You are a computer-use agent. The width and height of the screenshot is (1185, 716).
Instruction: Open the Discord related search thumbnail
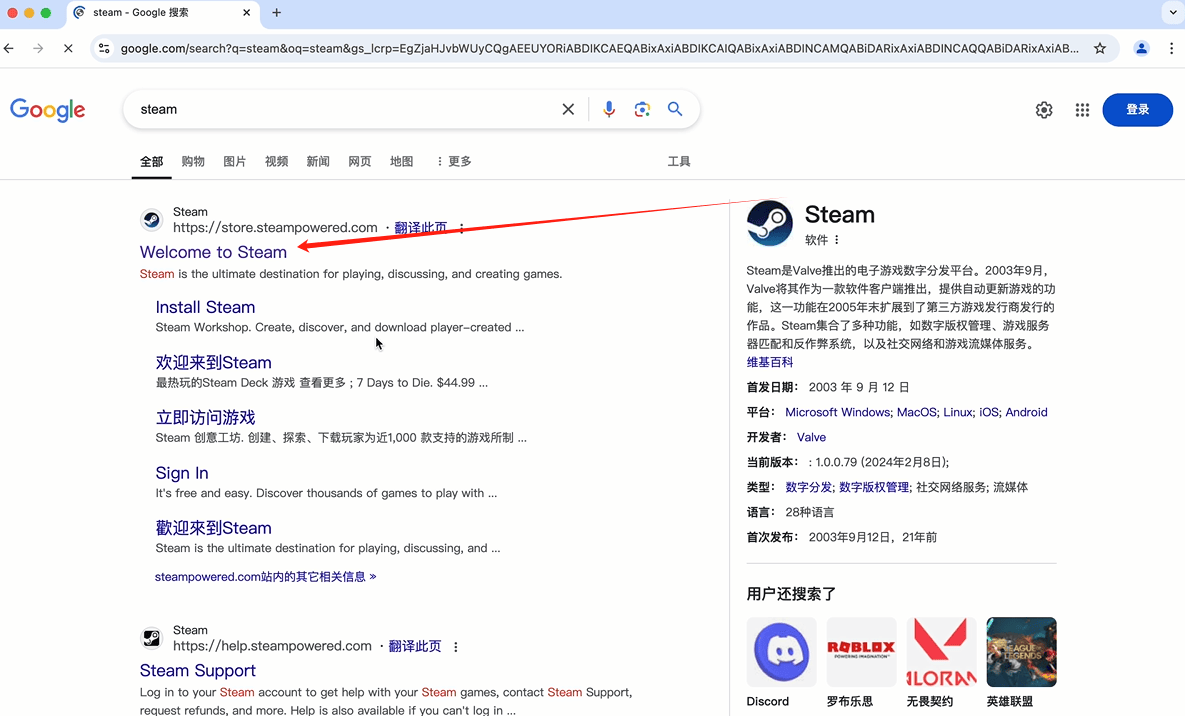click(781, 652)
